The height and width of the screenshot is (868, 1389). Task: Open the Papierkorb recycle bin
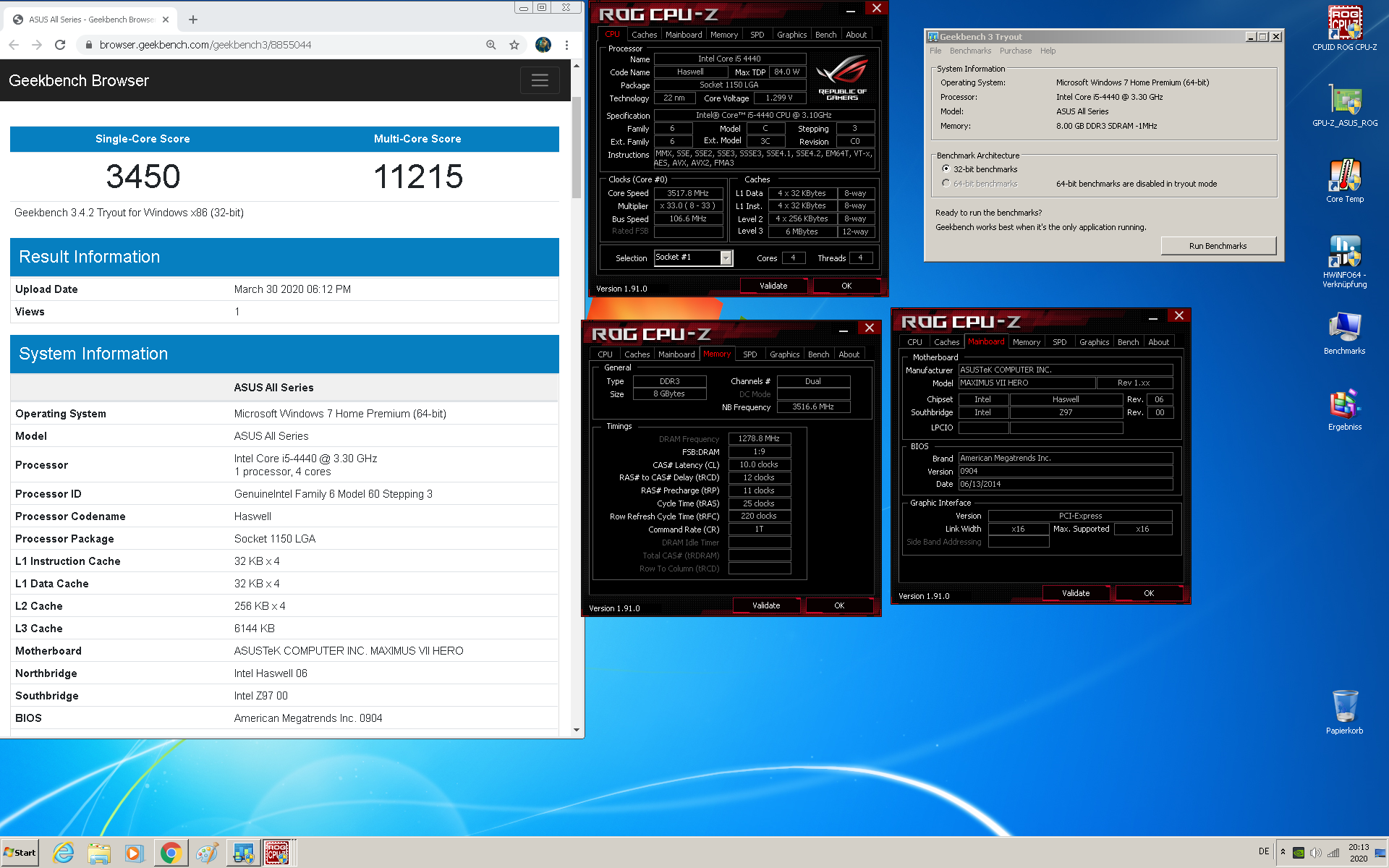click(x=1344, y=712)
